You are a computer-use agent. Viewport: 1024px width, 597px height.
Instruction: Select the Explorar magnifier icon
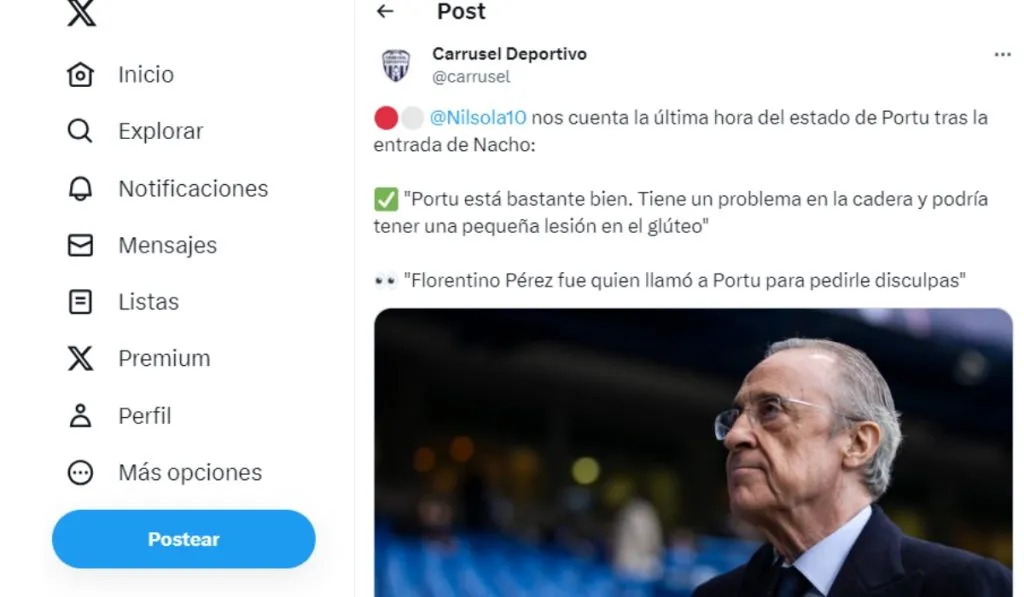click(80, 131)
